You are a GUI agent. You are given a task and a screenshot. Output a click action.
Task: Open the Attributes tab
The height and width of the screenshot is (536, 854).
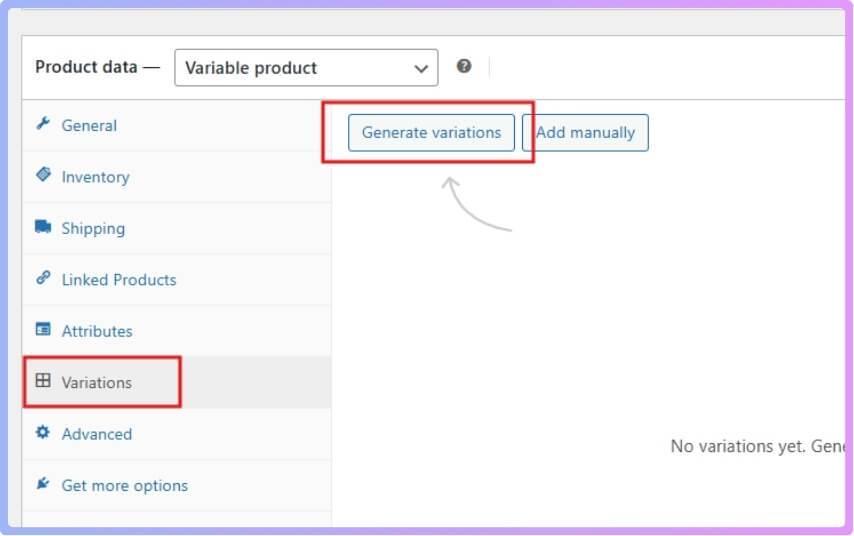[176, 331]
